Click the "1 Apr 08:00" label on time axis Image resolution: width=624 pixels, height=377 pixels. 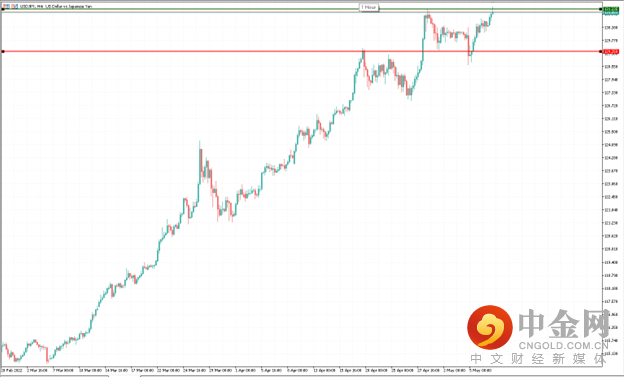(245, 370)
